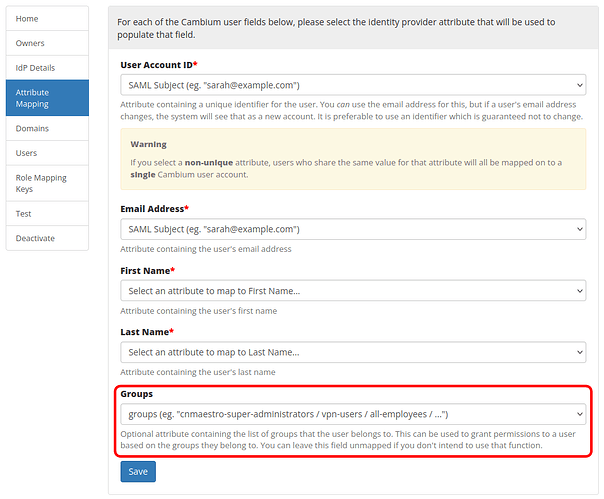
Task: Open the Email Address attribute dropdown
Action: pyautogui.click(x=352, y=230)
